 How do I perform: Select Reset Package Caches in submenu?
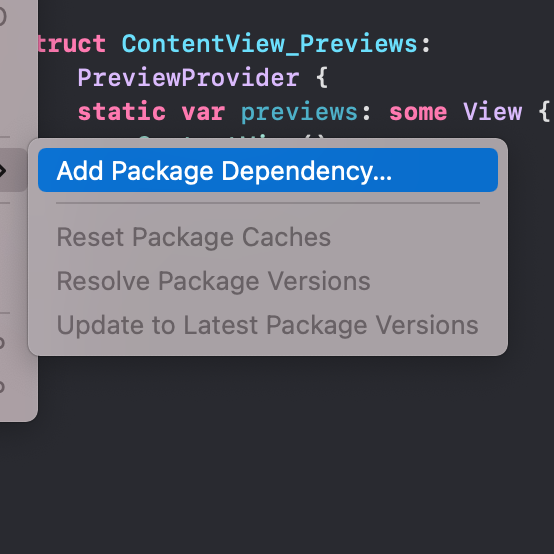tap(194, 237)
